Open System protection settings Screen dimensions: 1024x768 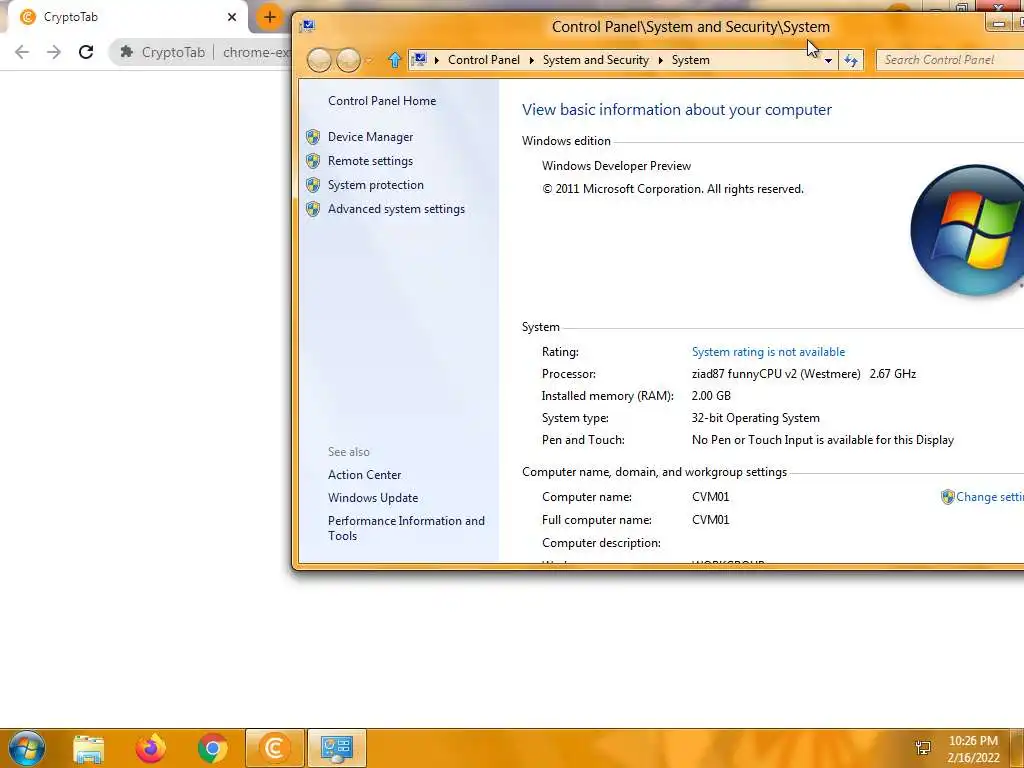(x=376, y=185)
